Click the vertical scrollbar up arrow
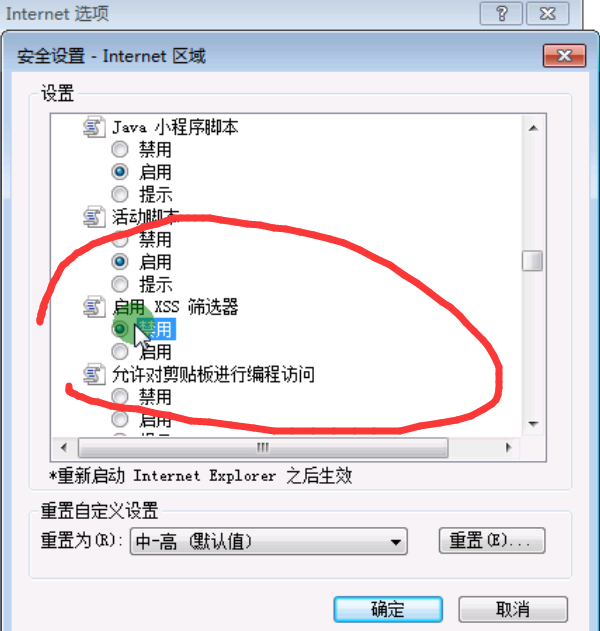The image size is (600, 631). (533, 128)
